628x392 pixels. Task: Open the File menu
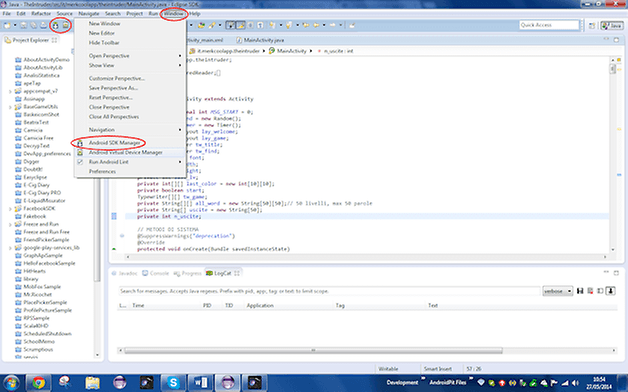[x=7, y=14]
